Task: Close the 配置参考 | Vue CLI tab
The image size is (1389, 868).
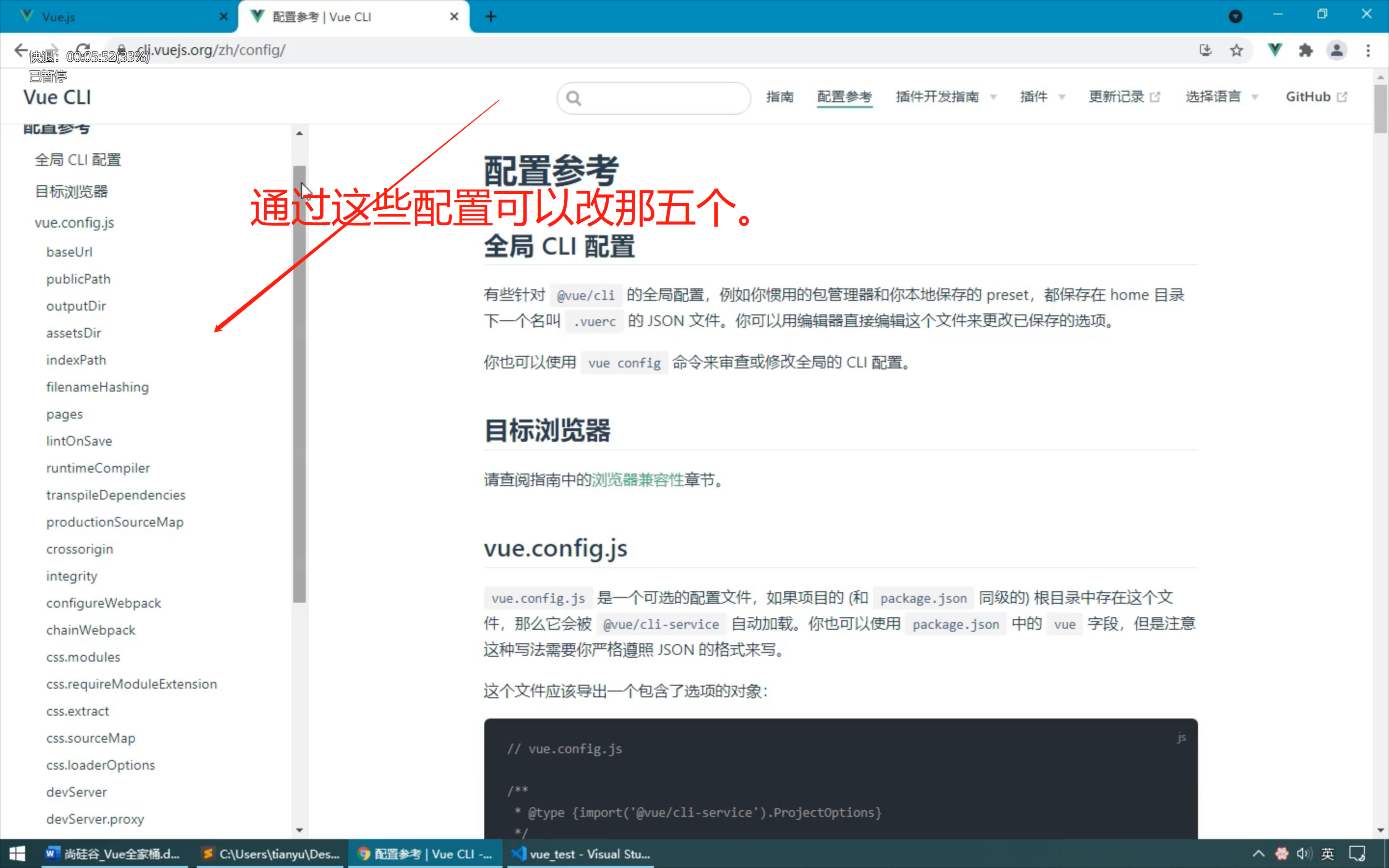Action: pos(454,17)
